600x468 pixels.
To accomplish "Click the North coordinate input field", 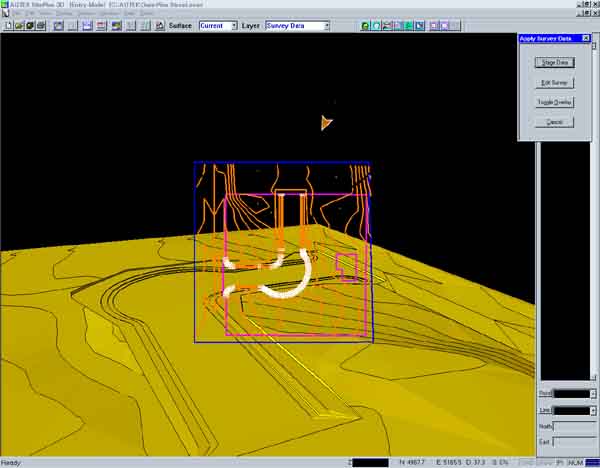I will pos(575,427).
